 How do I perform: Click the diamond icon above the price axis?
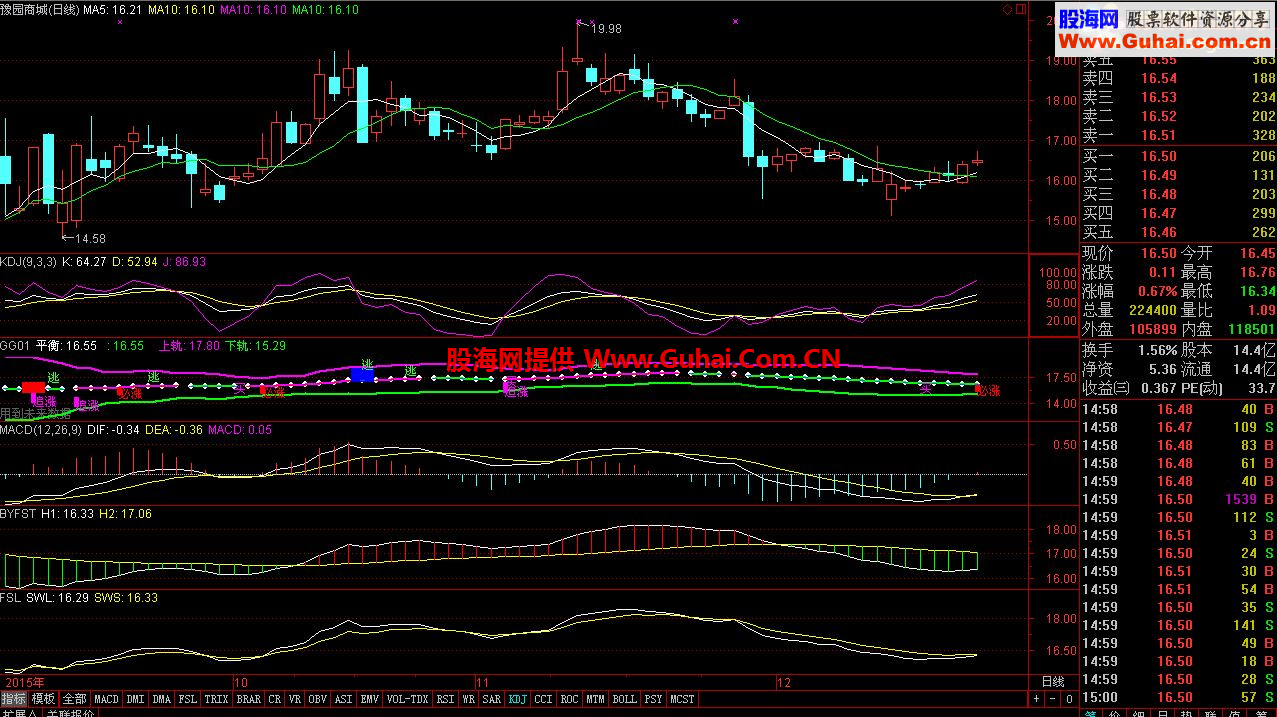pos(1007,9)
